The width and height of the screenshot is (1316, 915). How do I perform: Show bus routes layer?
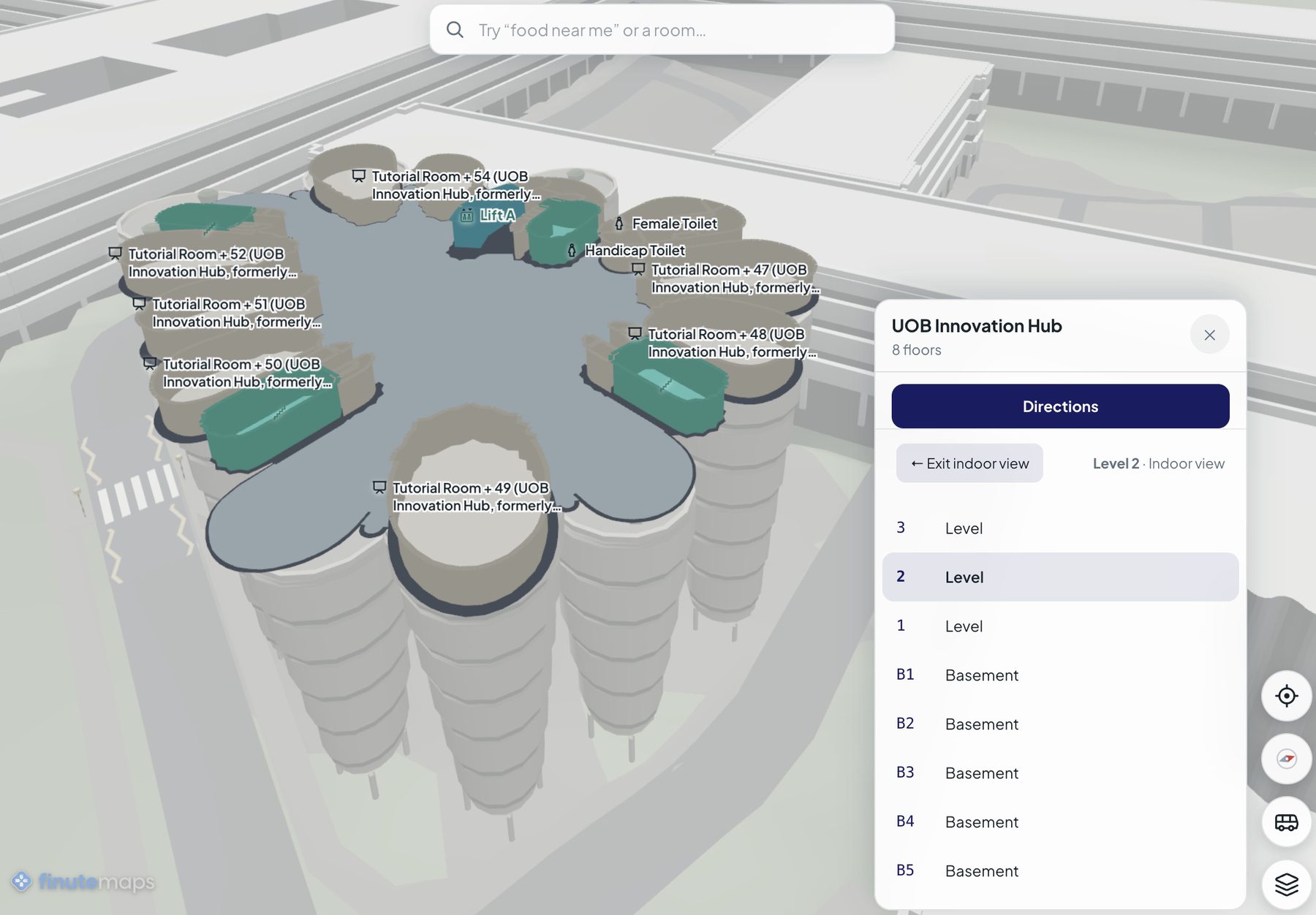1286,822
